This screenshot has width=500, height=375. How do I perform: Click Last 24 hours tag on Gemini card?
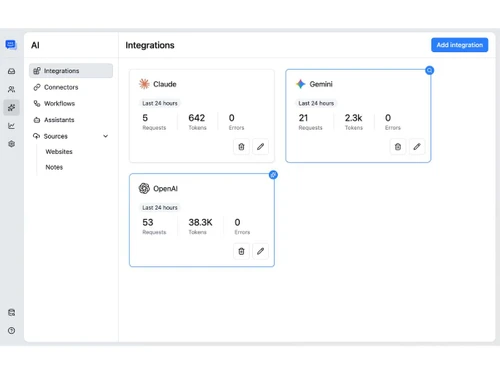click(x=316, y=103)
